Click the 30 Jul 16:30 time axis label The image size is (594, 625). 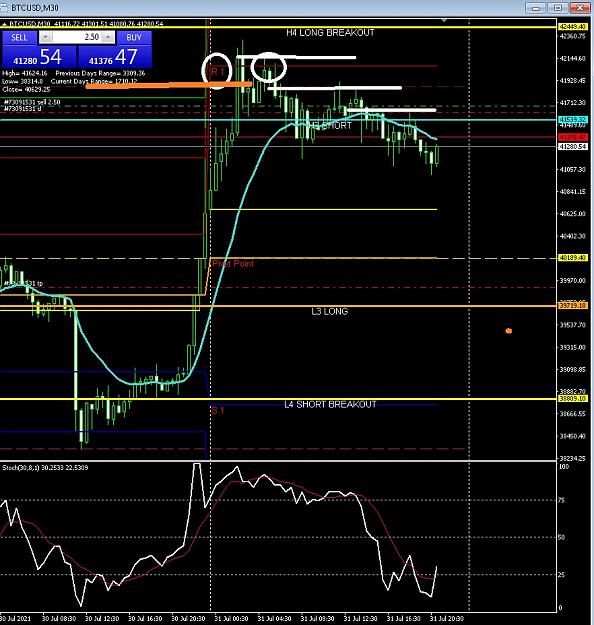tap(145, 619)
